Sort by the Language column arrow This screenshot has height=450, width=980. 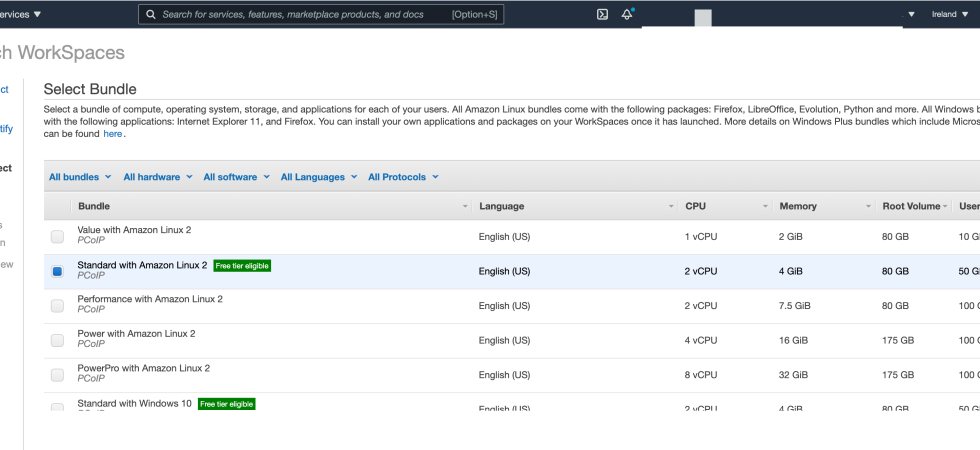(x=671, y=206)
